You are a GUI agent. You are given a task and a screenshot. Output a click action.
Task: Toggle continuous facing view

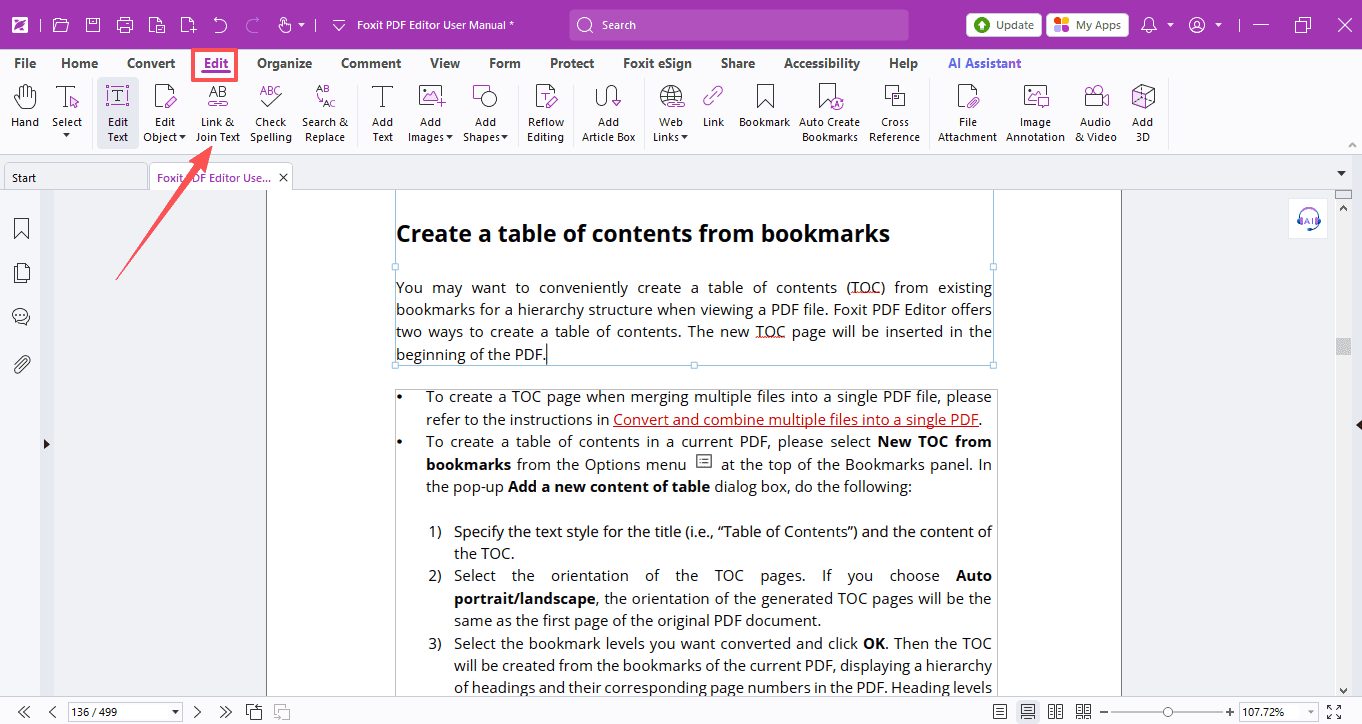(1083, 712)
